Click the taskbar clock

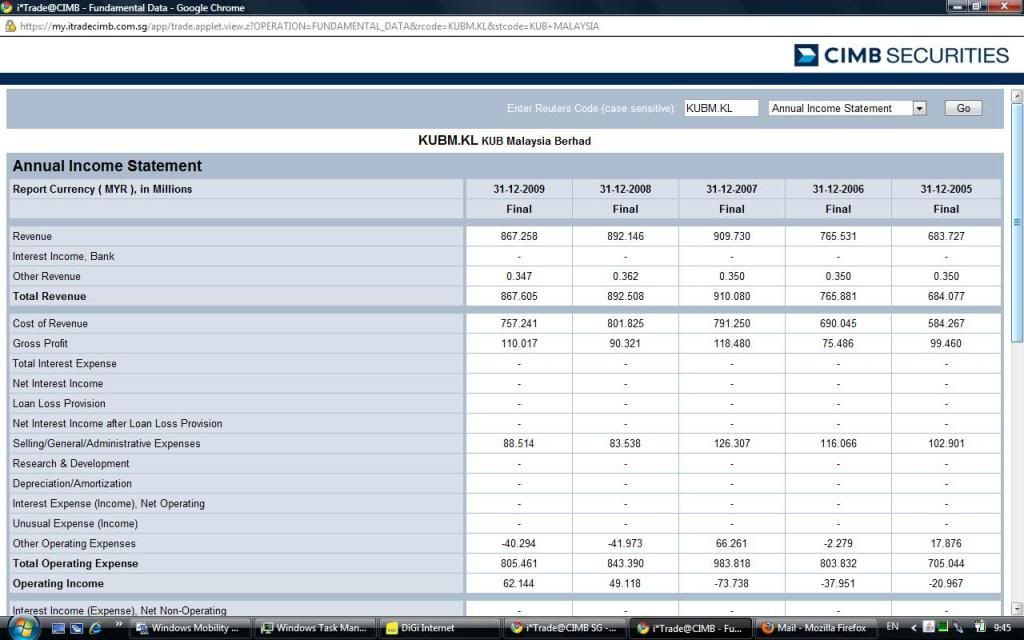pyautogui.click(x=1002, y=627)
